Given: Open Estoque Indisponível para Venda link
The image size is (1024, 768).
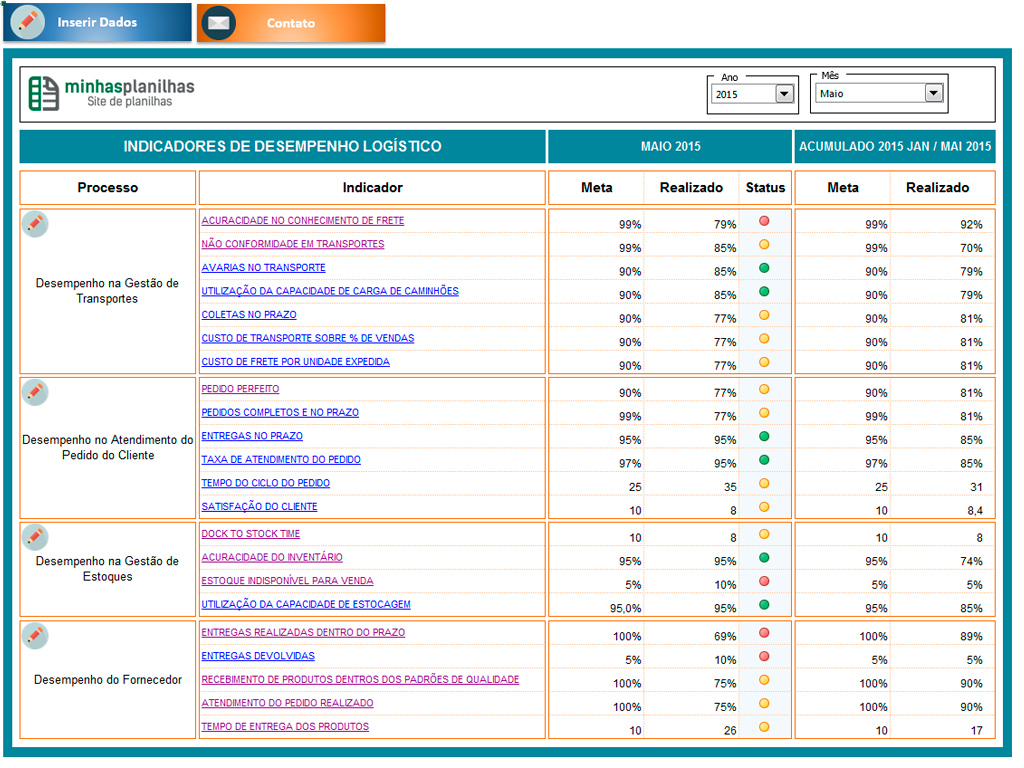Looking at the screenshot, I should pyautogui.click(x=287, y=581).
